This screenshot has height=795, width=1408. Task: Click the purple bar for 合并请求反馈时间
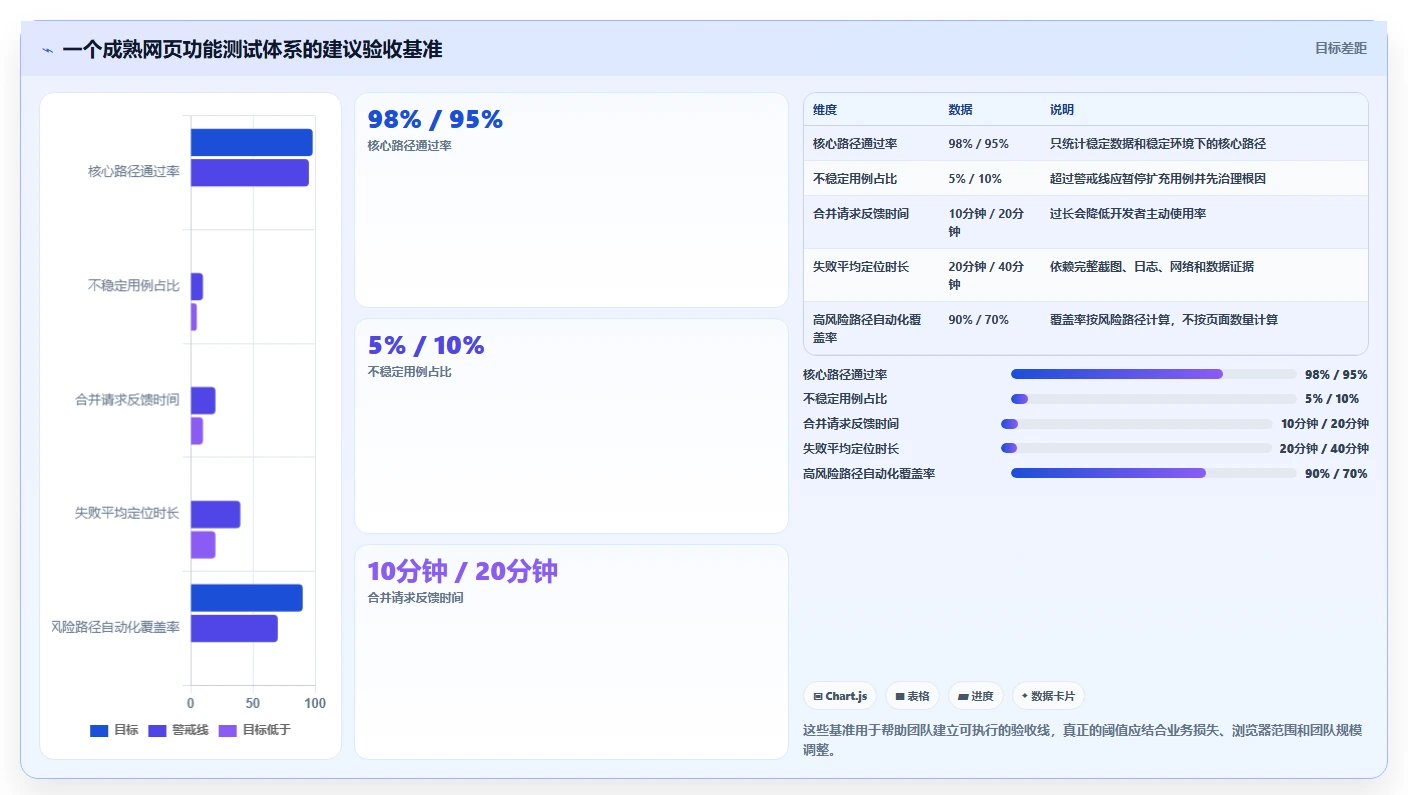pyautogui.click(x=197, y=431)
